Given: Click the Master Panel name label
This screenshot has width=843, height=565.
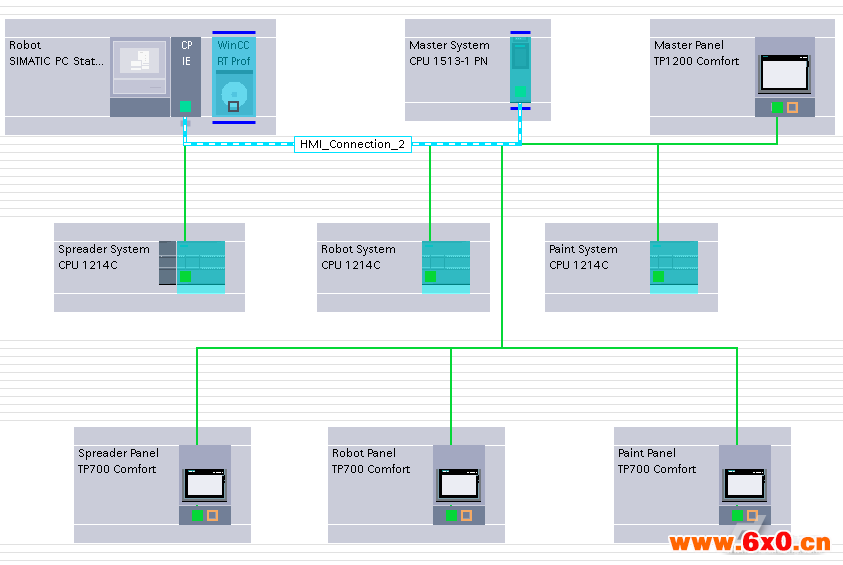Looking at the screenshot, I should point(689,45).
